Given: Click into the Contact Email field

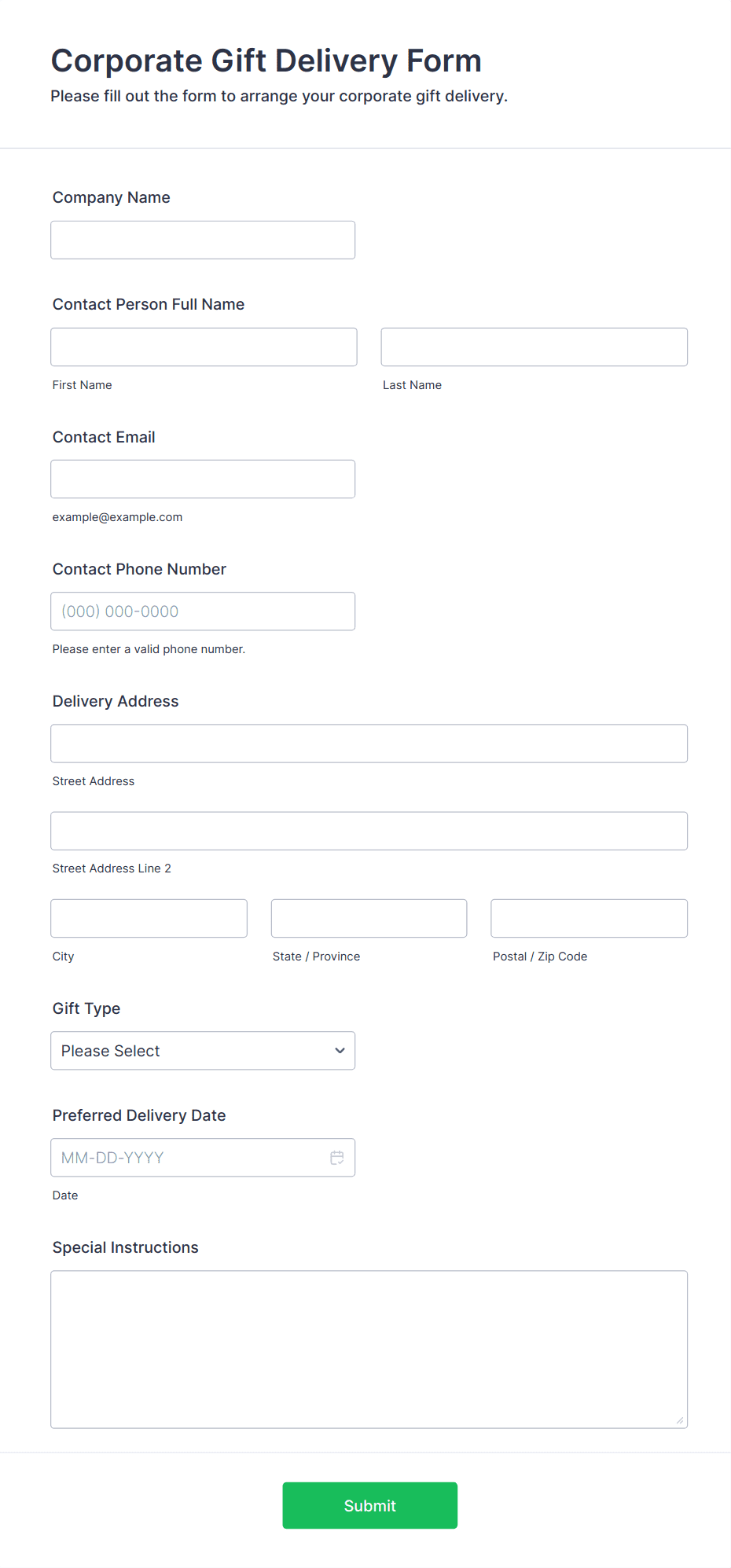Looking at the screenshot, I should tap(202, 479).
